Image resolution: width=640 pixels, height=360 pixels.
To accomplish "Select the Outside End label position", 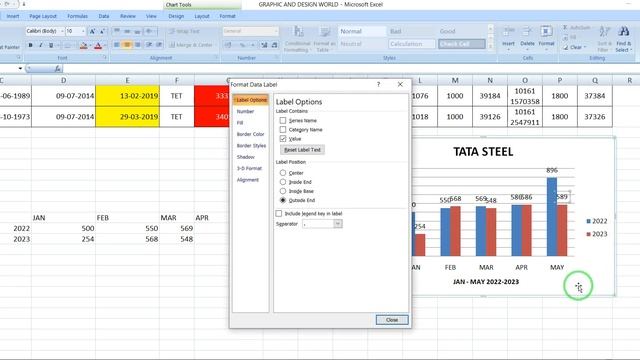I will (x=282, y=200).
